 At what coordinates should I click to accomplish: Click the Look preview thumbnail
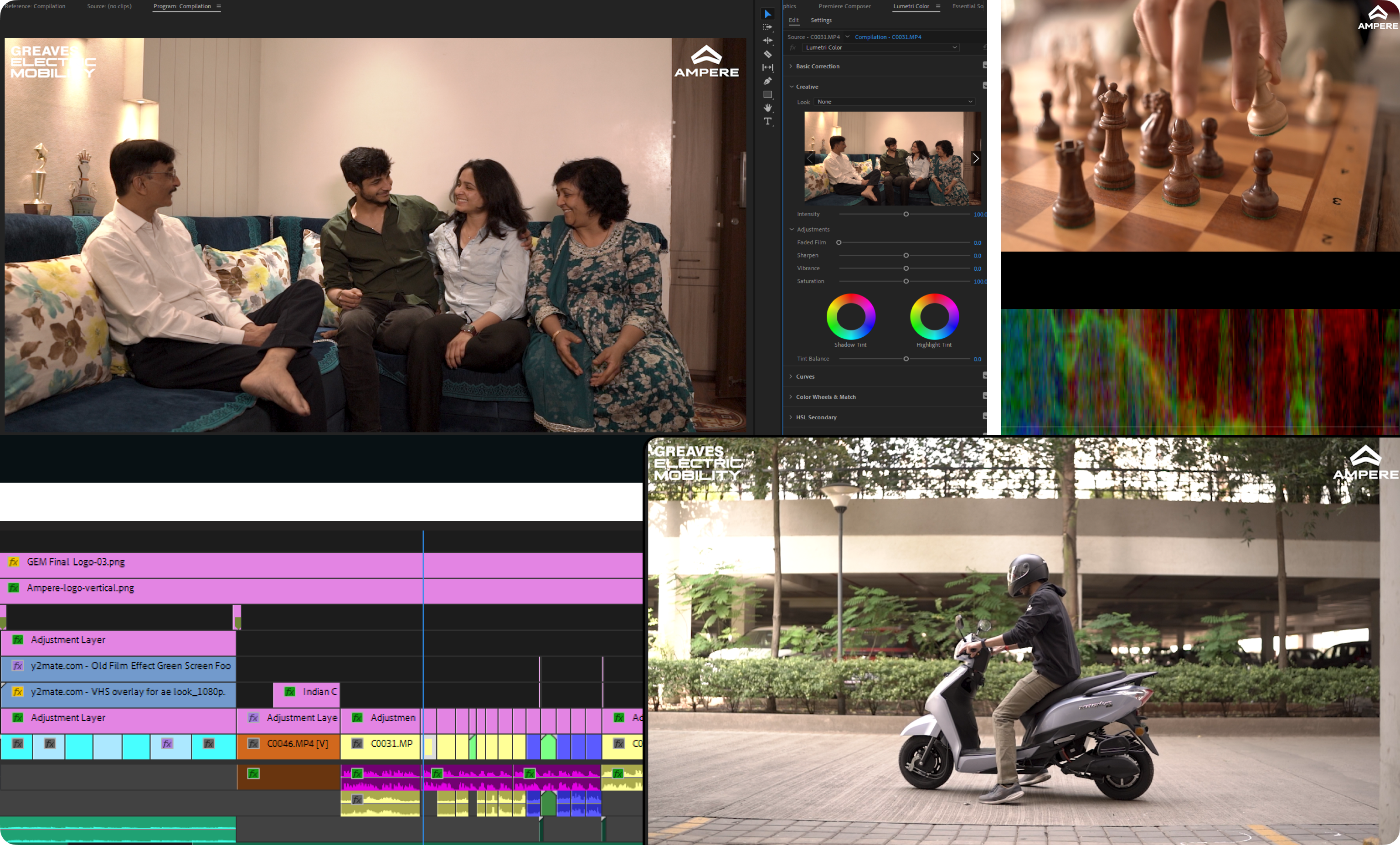pos(893,159)
